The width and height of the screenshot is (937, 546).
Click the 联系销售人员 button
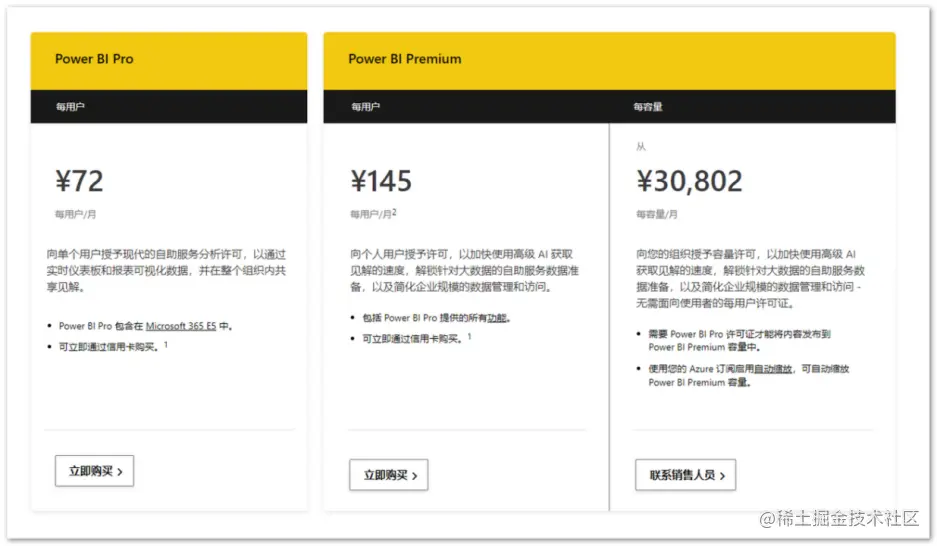click(x=685, y=475)
